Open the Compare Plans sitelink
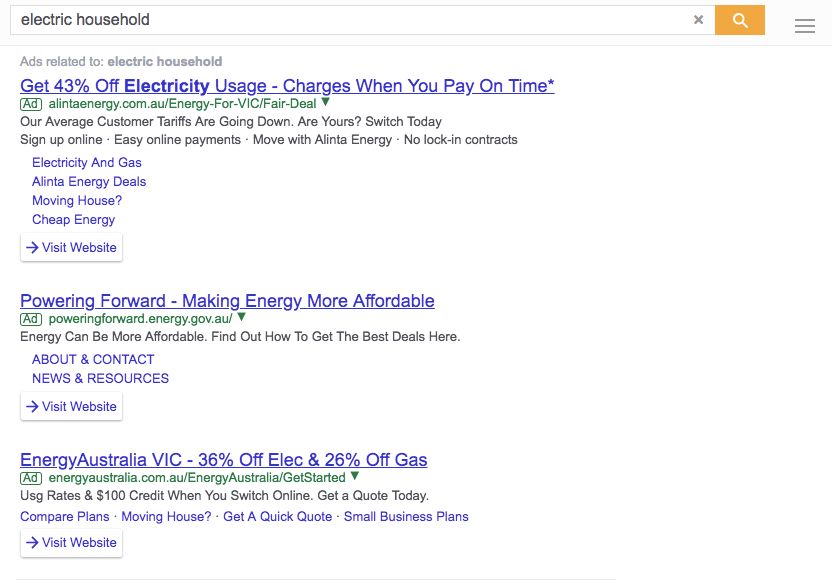Image resolution: width=832 pixels, height=583 pixels. click(x=65, y=517)
